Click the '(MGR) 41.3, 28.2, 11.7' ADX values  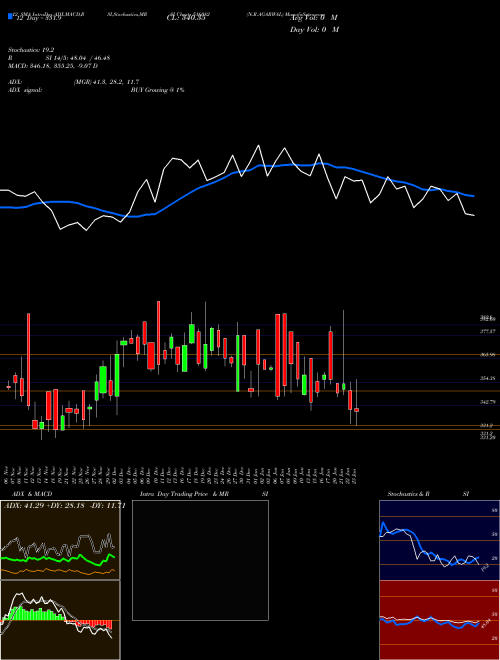click(x=106, y=82)
